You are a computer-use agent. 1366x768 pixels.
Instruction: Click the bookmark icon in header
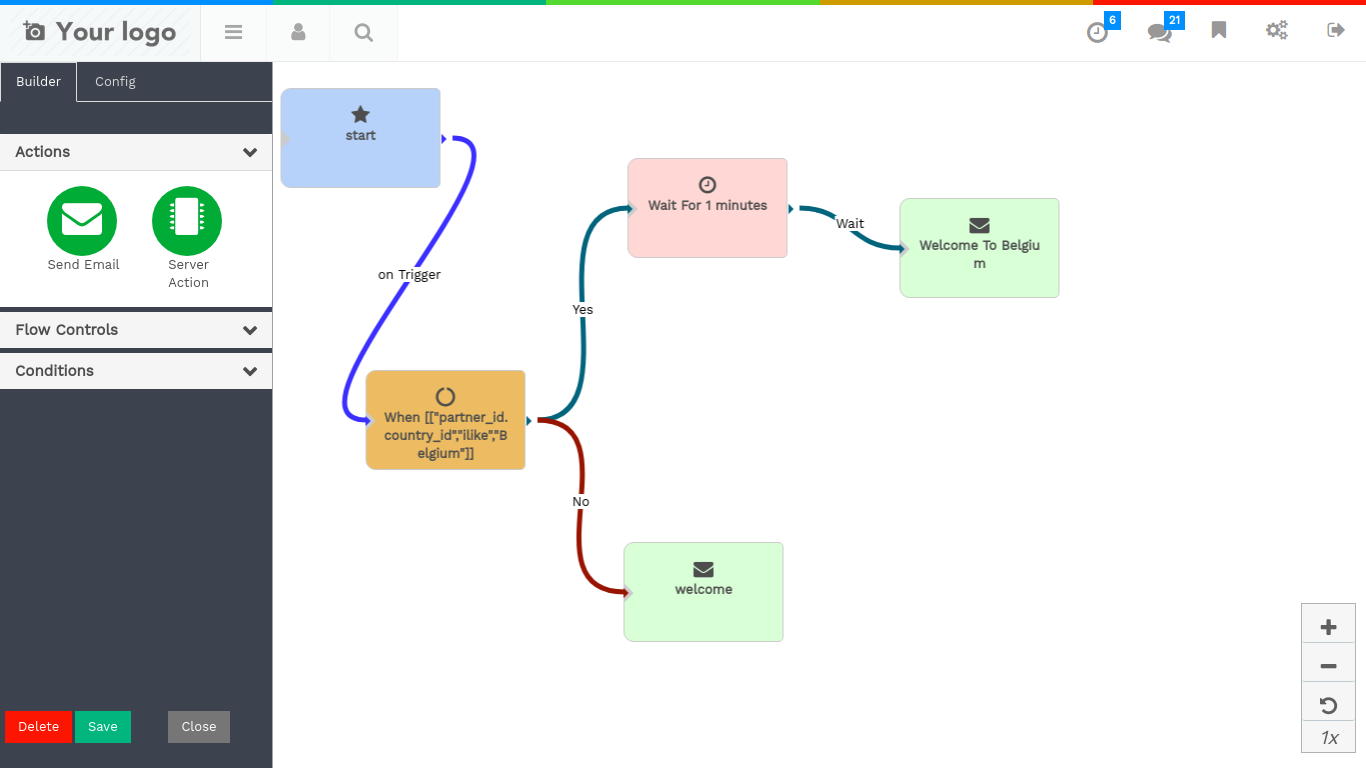(1218, 31)
